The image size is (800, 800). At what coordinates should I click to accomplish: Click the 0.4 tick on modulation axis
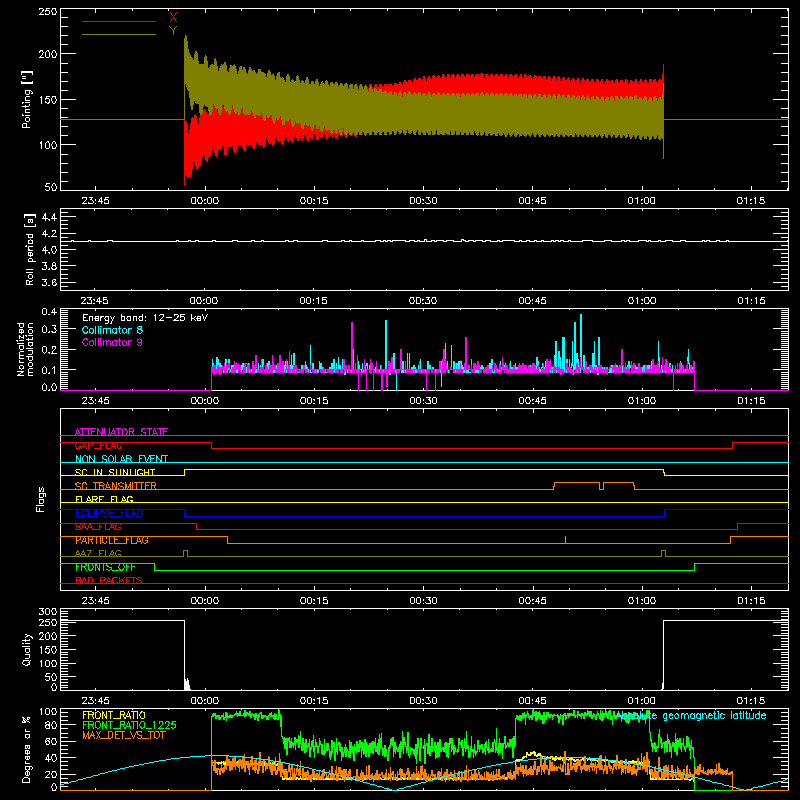click(49, 312)
